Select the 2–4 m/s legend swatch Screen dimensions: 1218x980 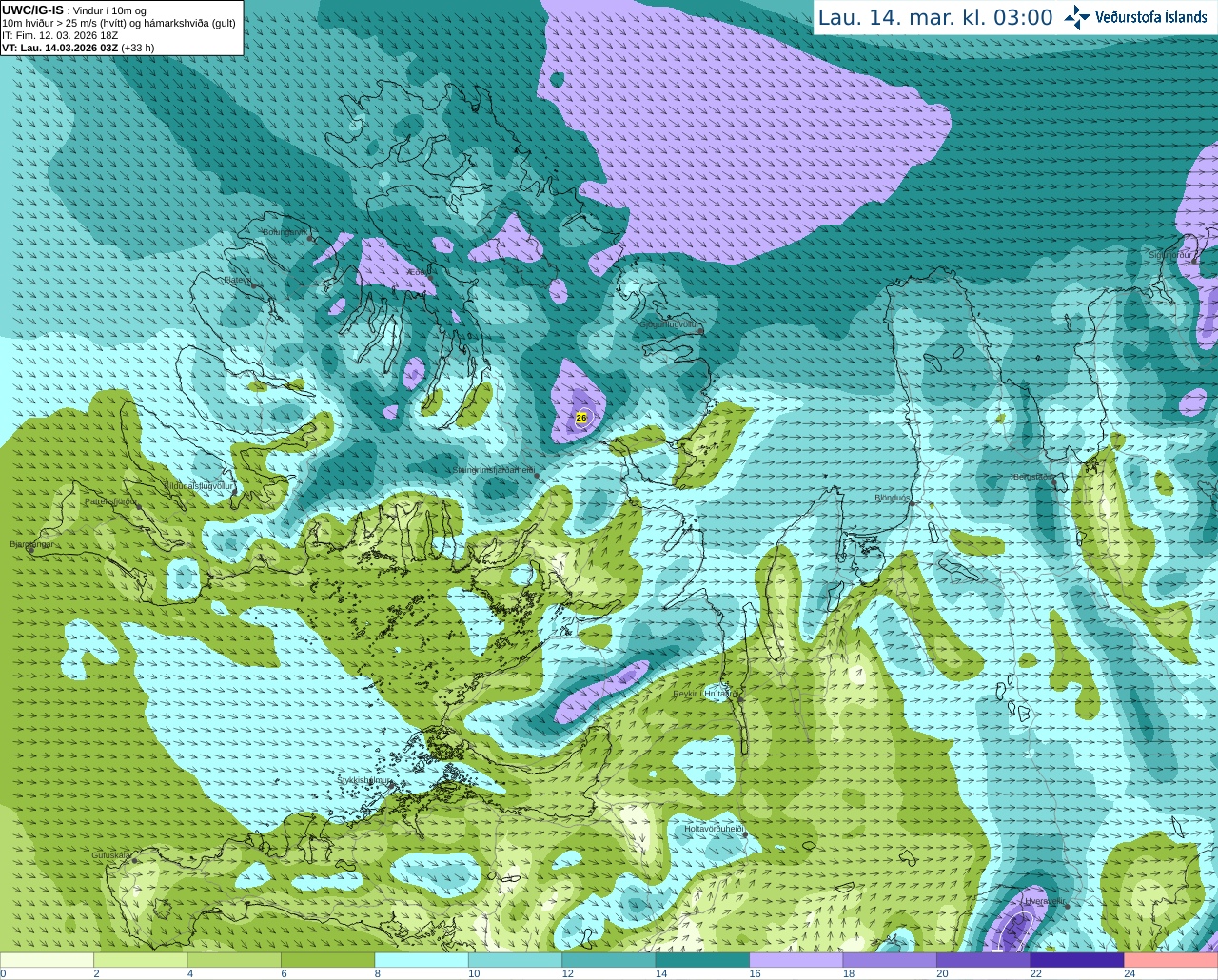[141, 960]
